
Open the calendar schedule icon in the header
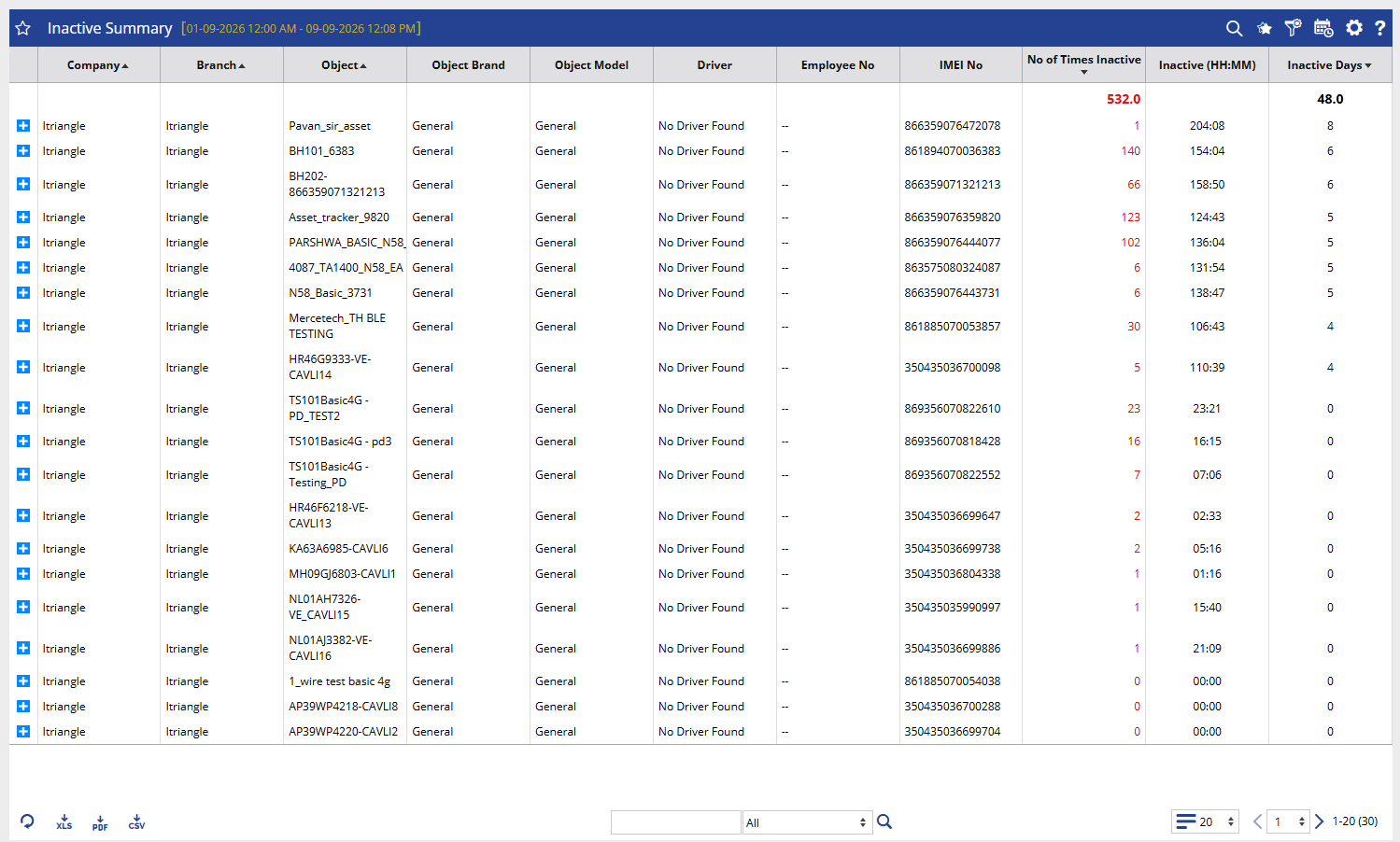1323,28
